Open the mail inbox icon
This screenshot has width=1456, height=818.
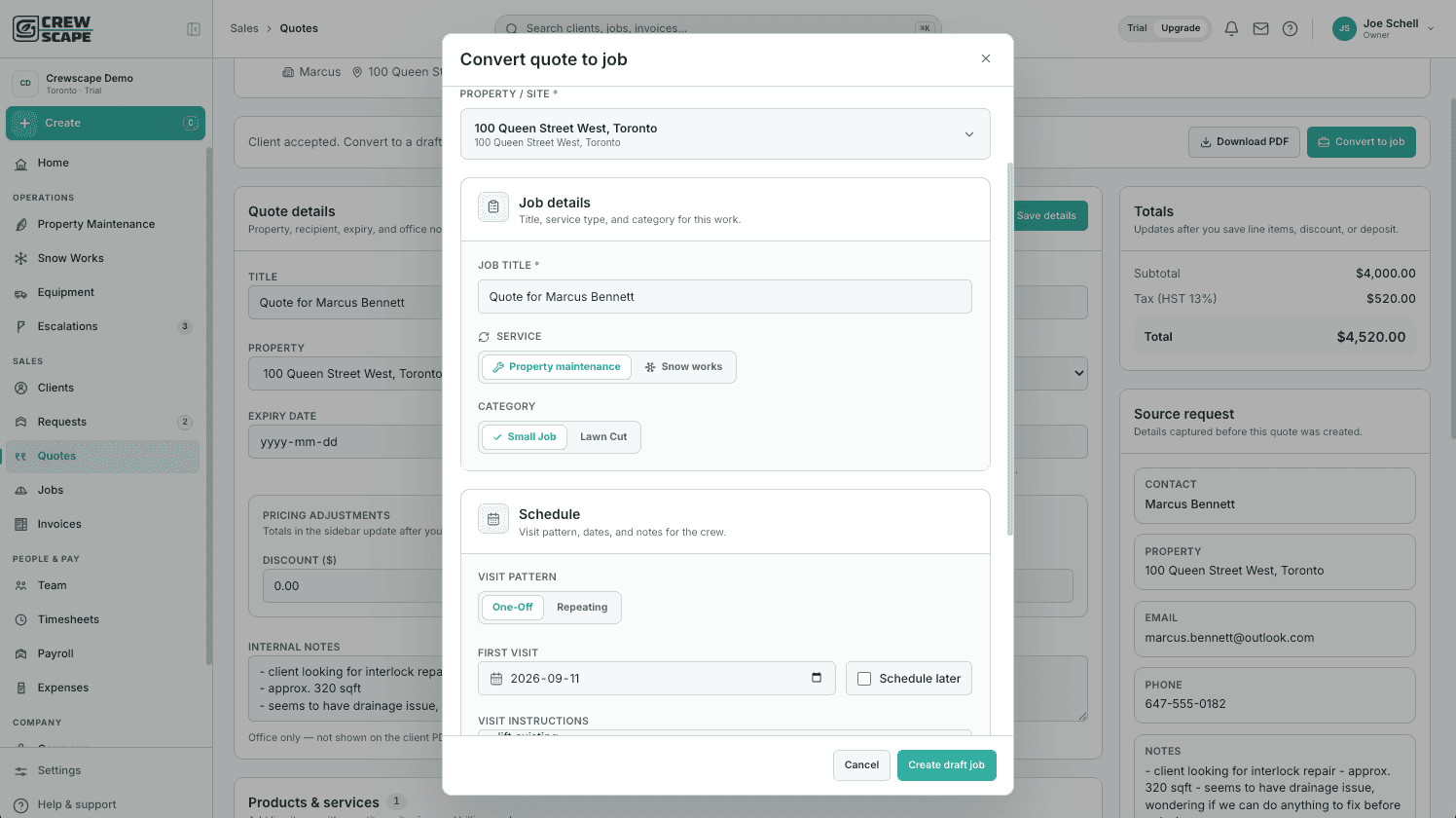pyautogui.click(x=1260, y=28)
